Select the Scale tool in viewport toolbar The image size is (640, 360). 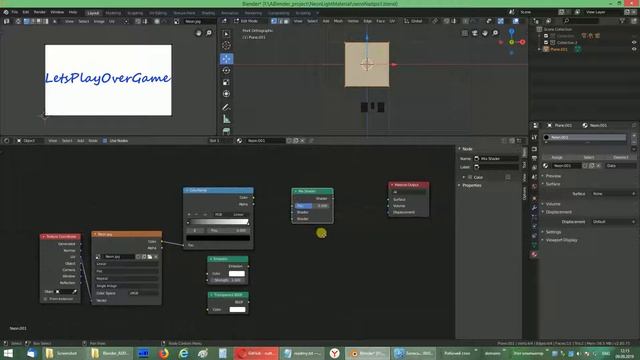pos(227,82)
